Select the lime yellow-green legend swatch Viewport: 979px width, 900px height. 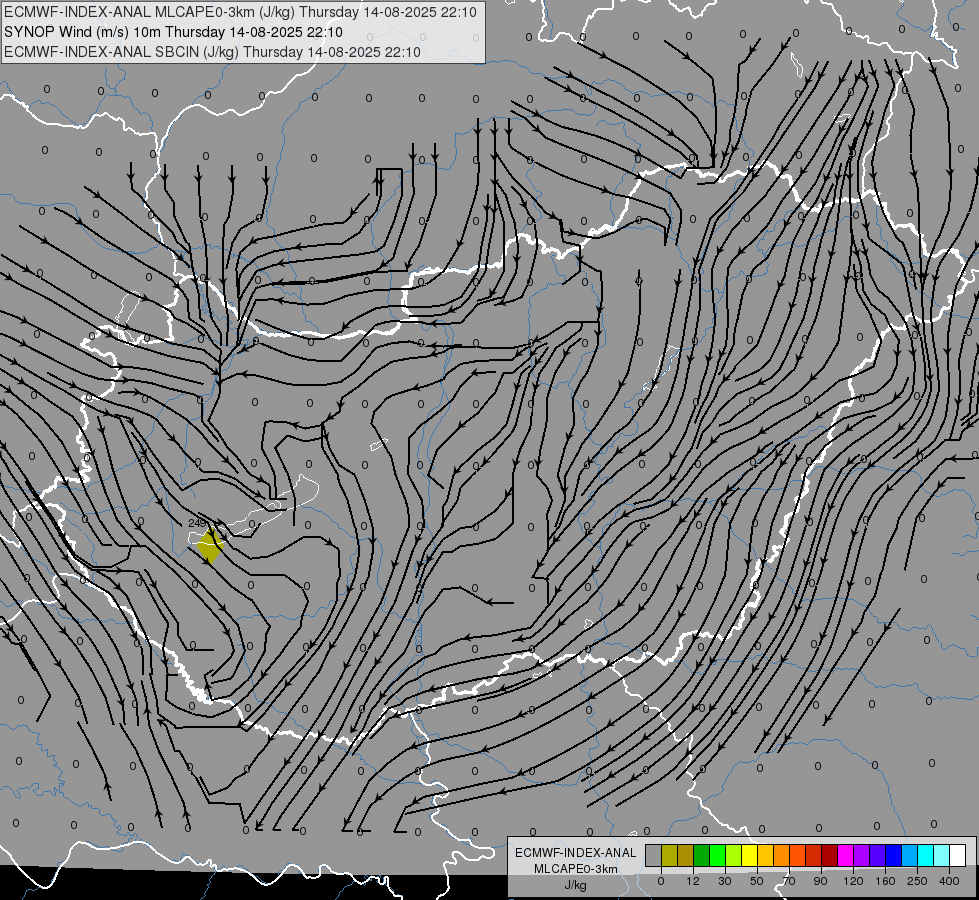734,855
